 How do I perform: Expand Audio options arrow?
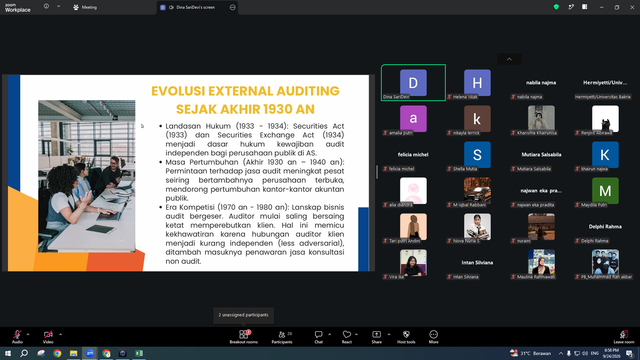point(28,334)
